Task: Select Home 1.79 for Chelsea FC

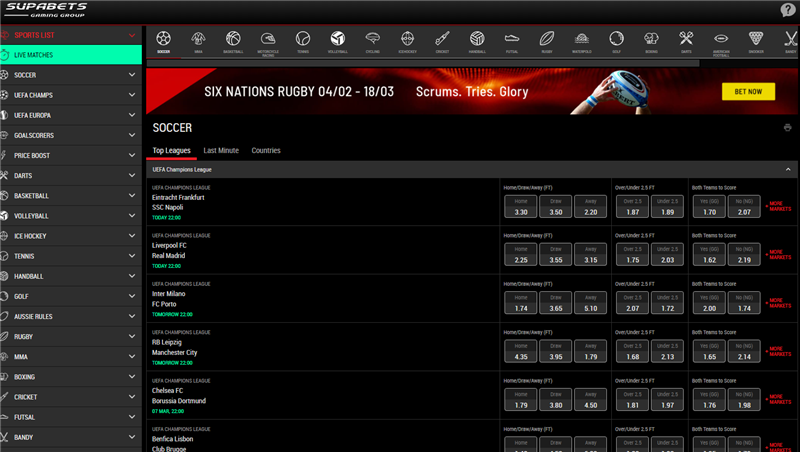Action: (520, 400)
